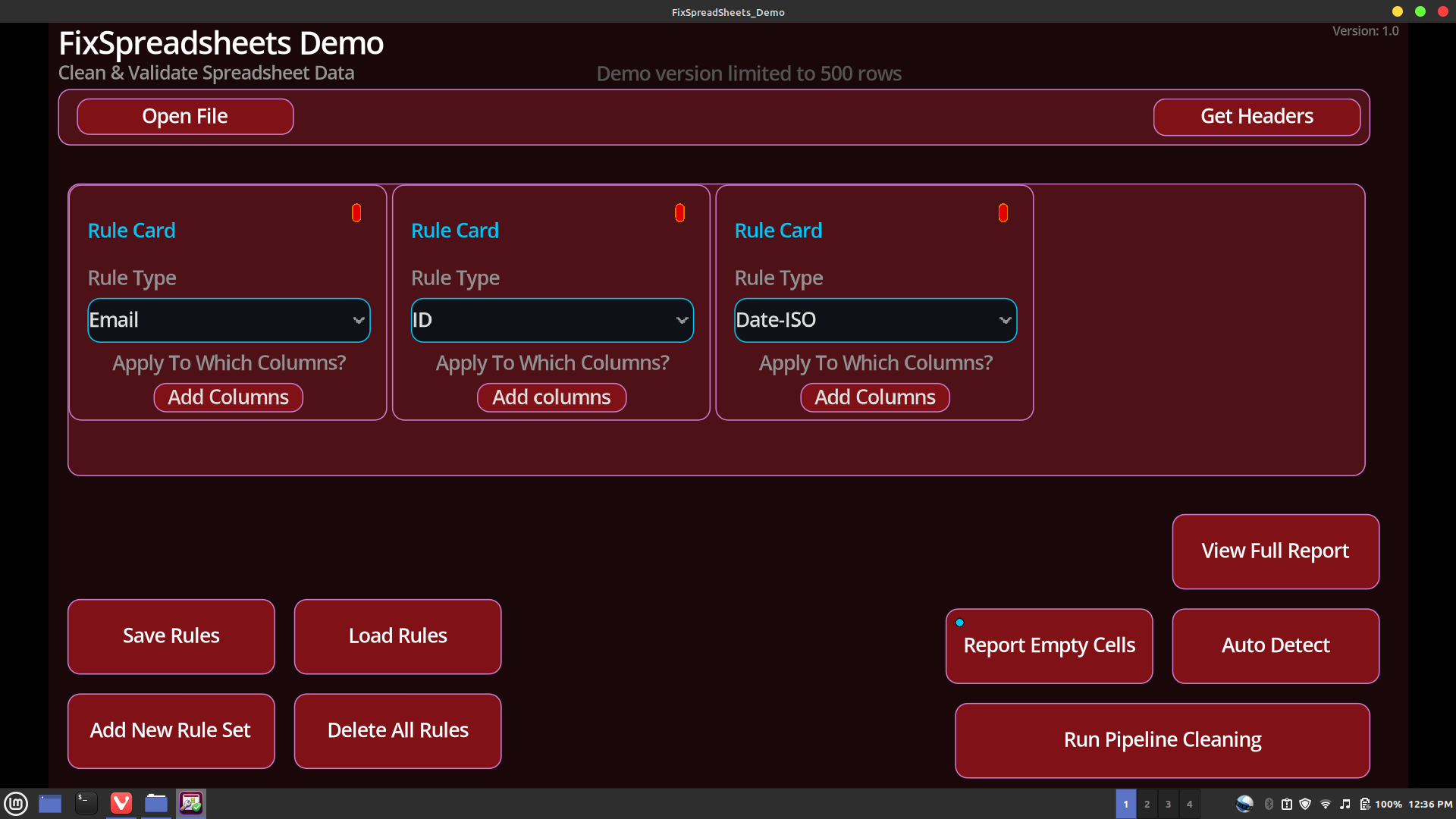The image size is (1456, 819).
Task: Expand the Email rule type dropdown
Action: pos(228,320)
